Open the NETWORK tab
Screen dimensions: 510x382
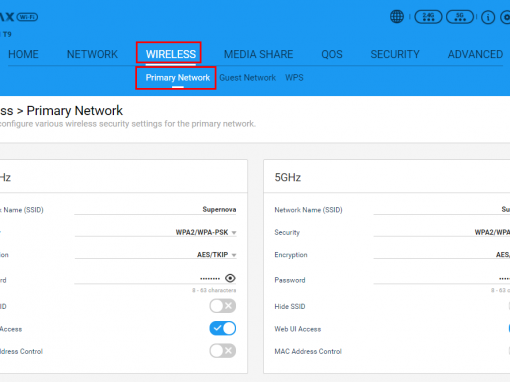click(92, 54)
